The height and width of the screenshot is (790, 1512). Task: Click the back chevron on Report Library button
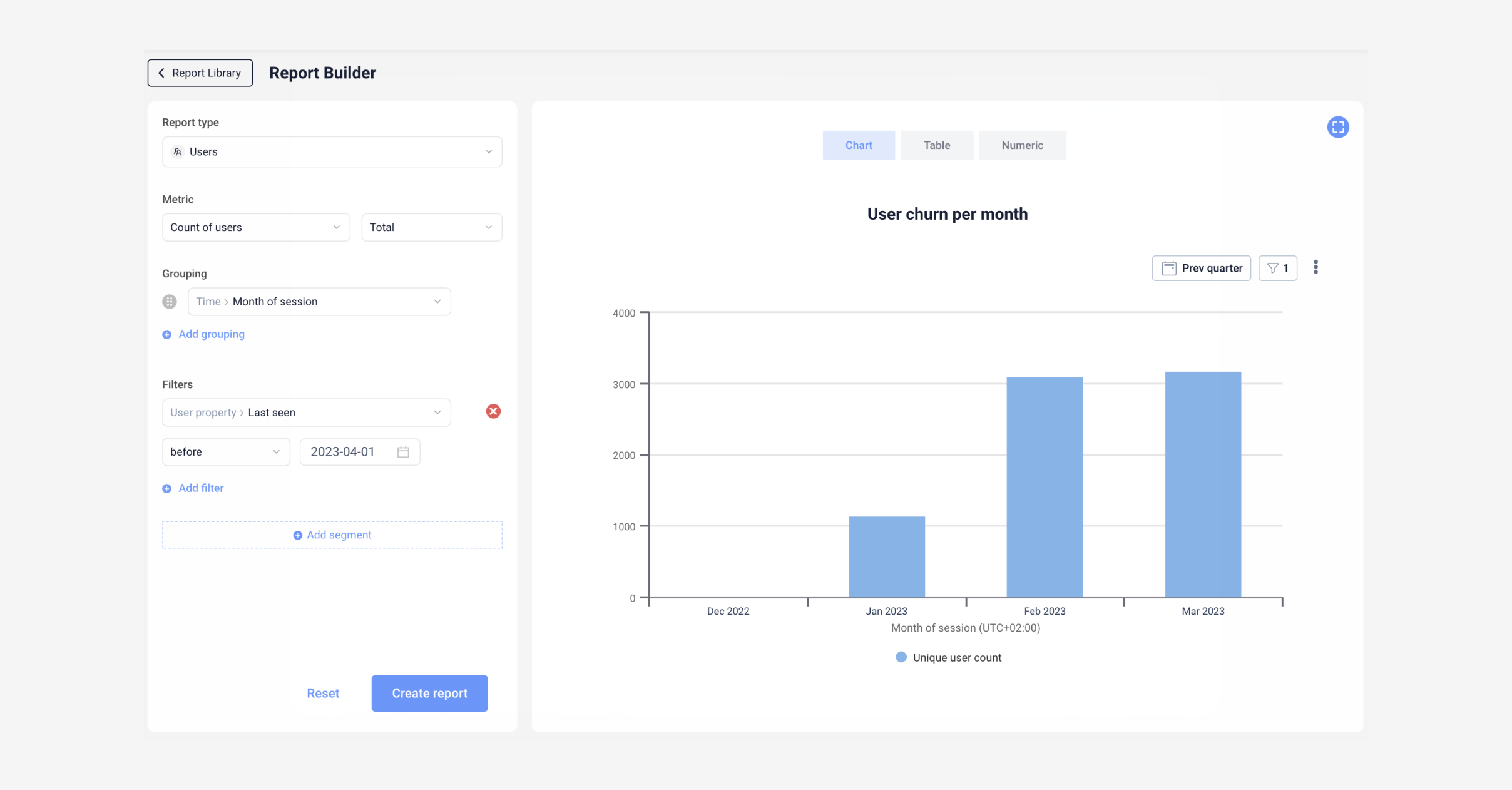[161, 73]
